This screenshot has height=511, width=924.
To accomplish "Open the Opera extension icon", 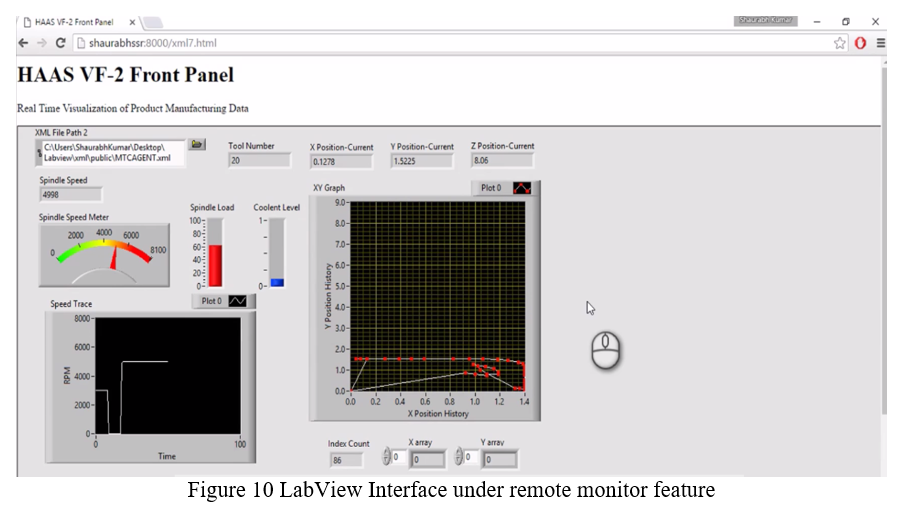I will coord(860,43).
